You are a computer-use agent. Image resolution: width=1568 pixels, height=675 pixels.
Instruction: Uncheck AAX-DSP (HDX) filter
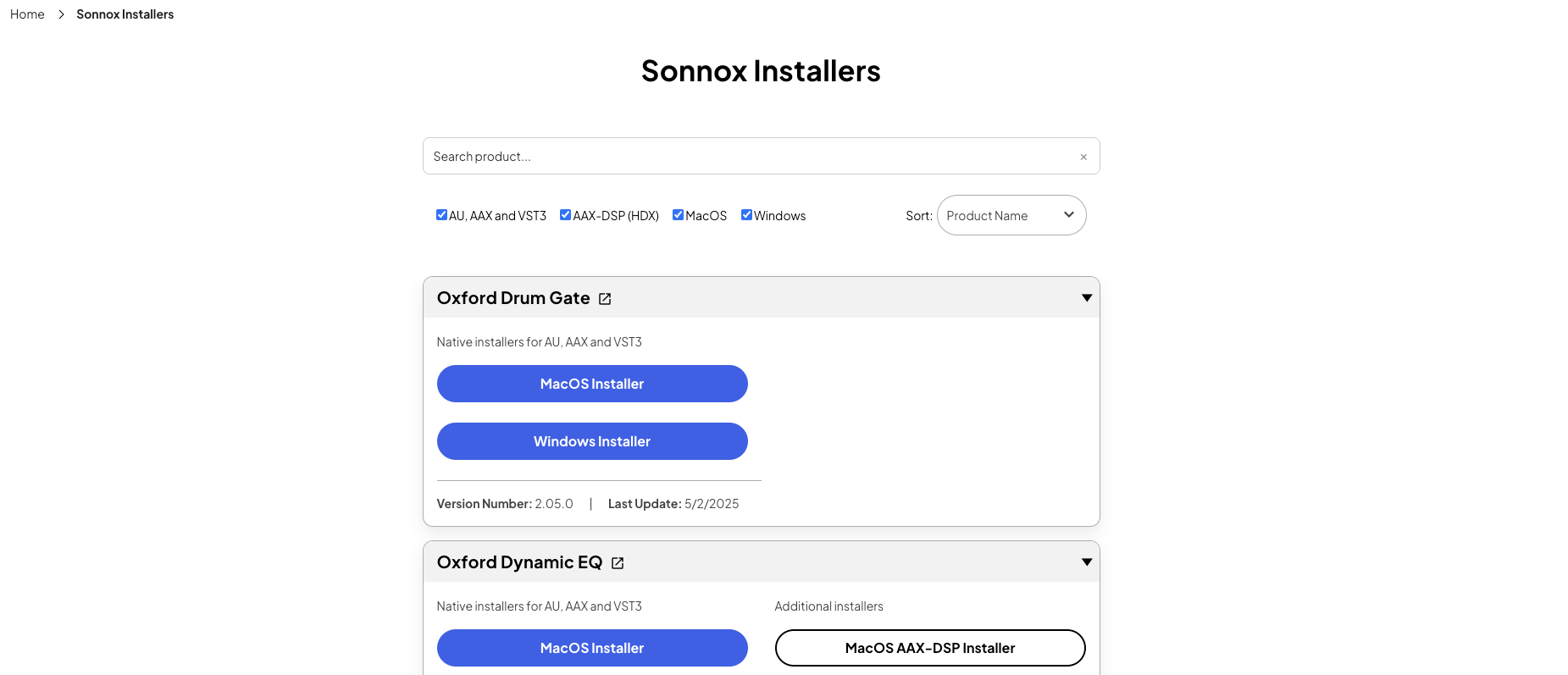565,215
